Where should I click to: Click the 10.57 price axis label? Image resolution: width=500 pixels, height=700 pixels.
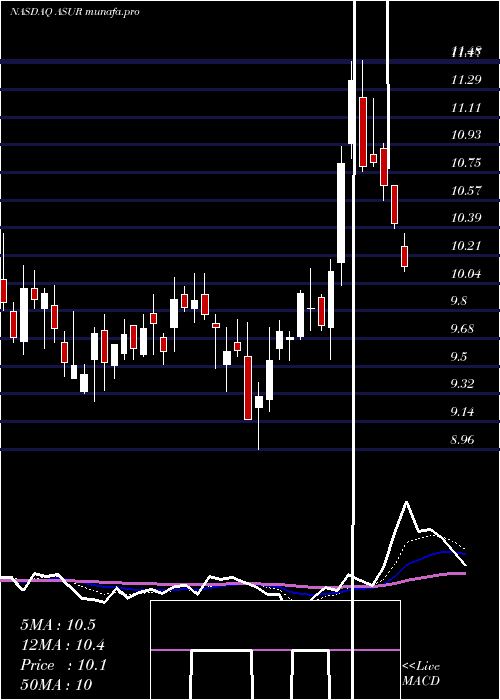(x=466, y=191)
